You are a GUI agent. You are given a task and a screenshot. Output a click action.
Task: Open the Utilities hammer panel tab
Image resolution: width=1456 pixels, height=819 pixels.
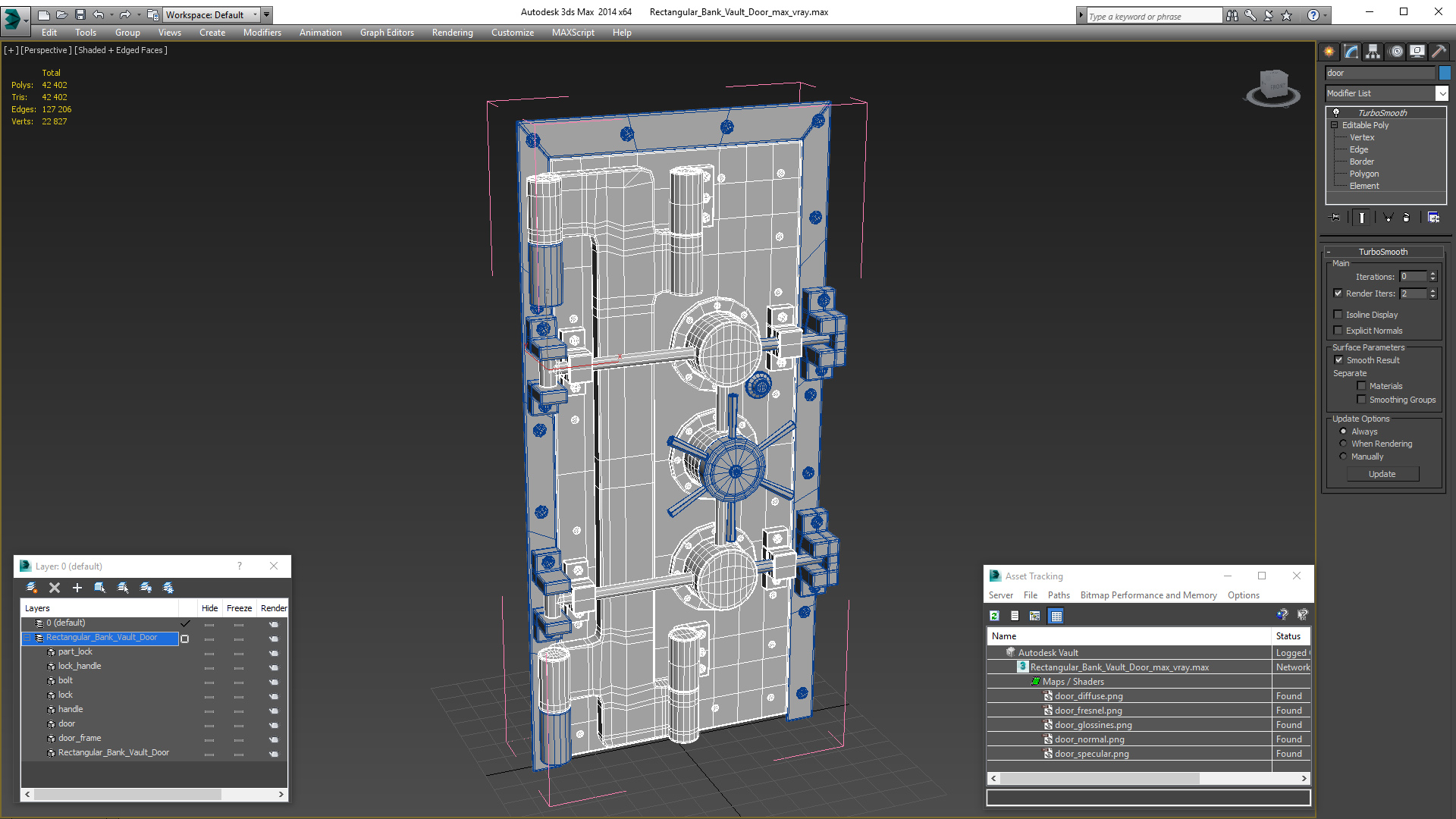click(x=1439, y=52)
